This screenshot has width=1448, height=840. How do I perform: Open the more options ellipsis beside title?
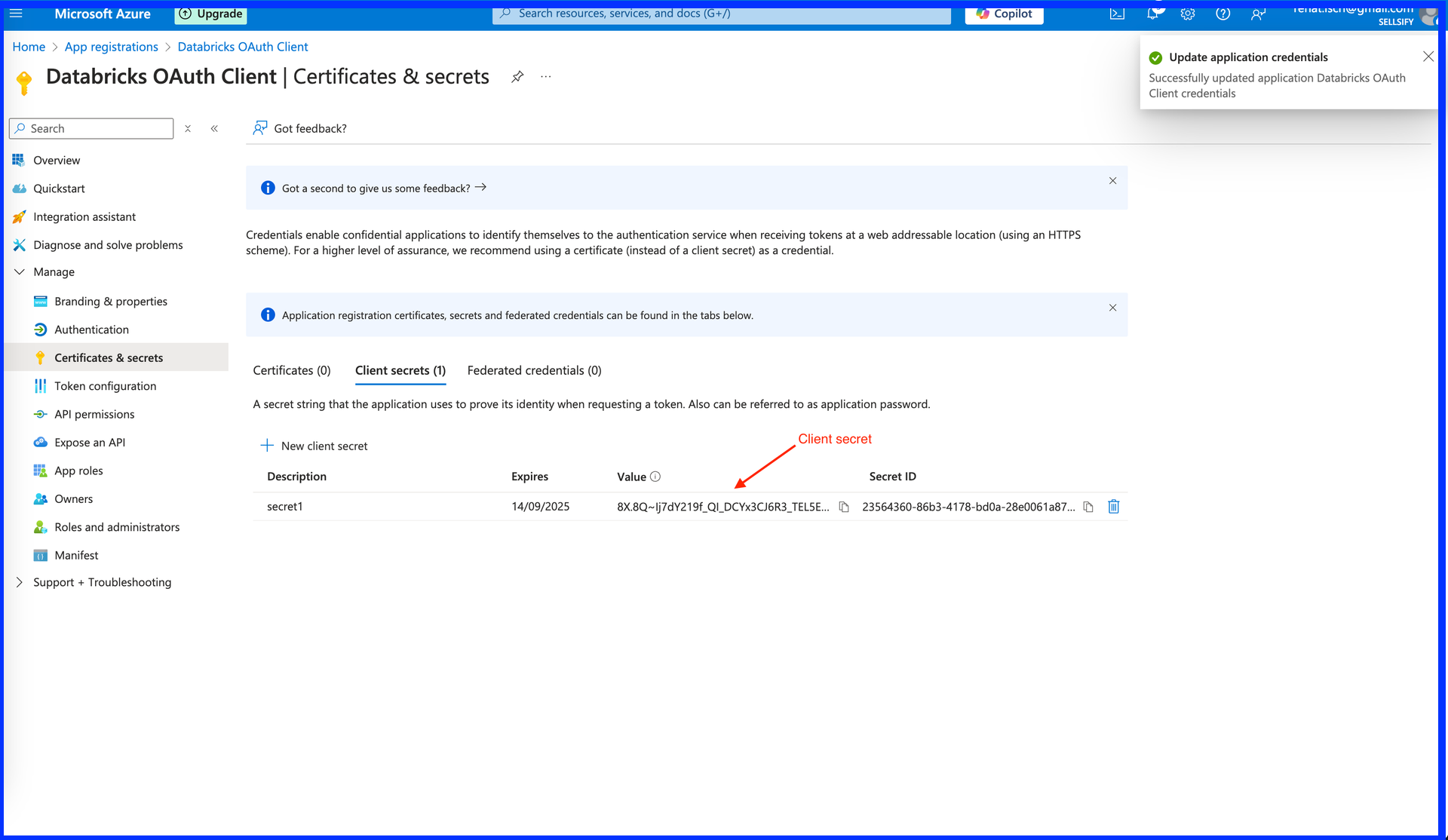pyautogui.click(x=546, y=77)
